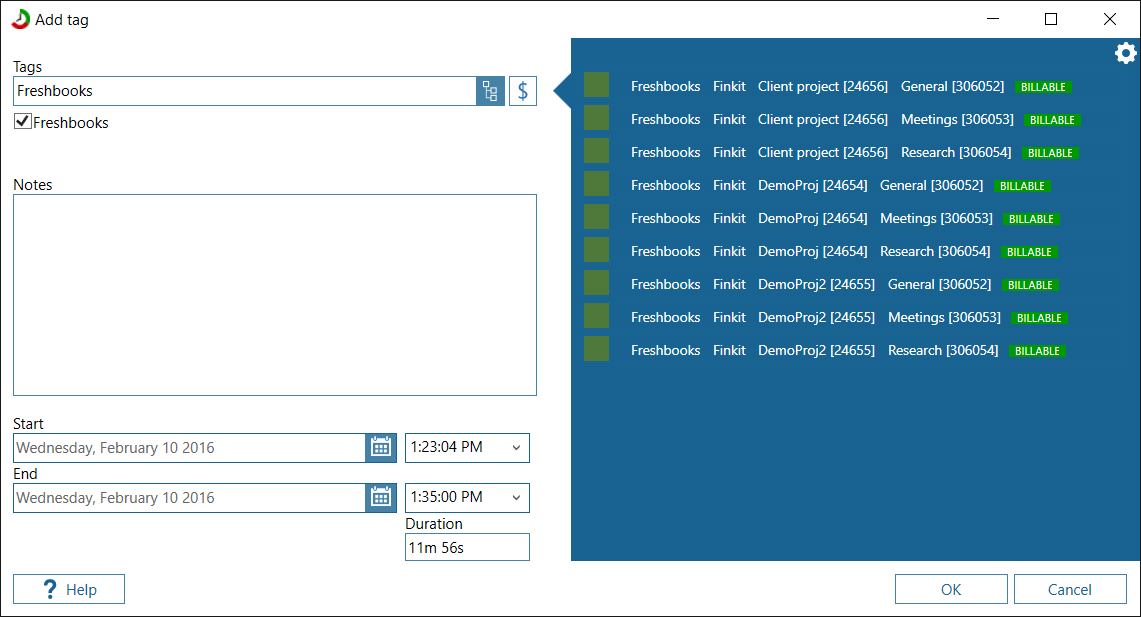Click swatch for Client project Meetings row
The height and width of the screenshot is (617, 1141).
coord(597,118)
